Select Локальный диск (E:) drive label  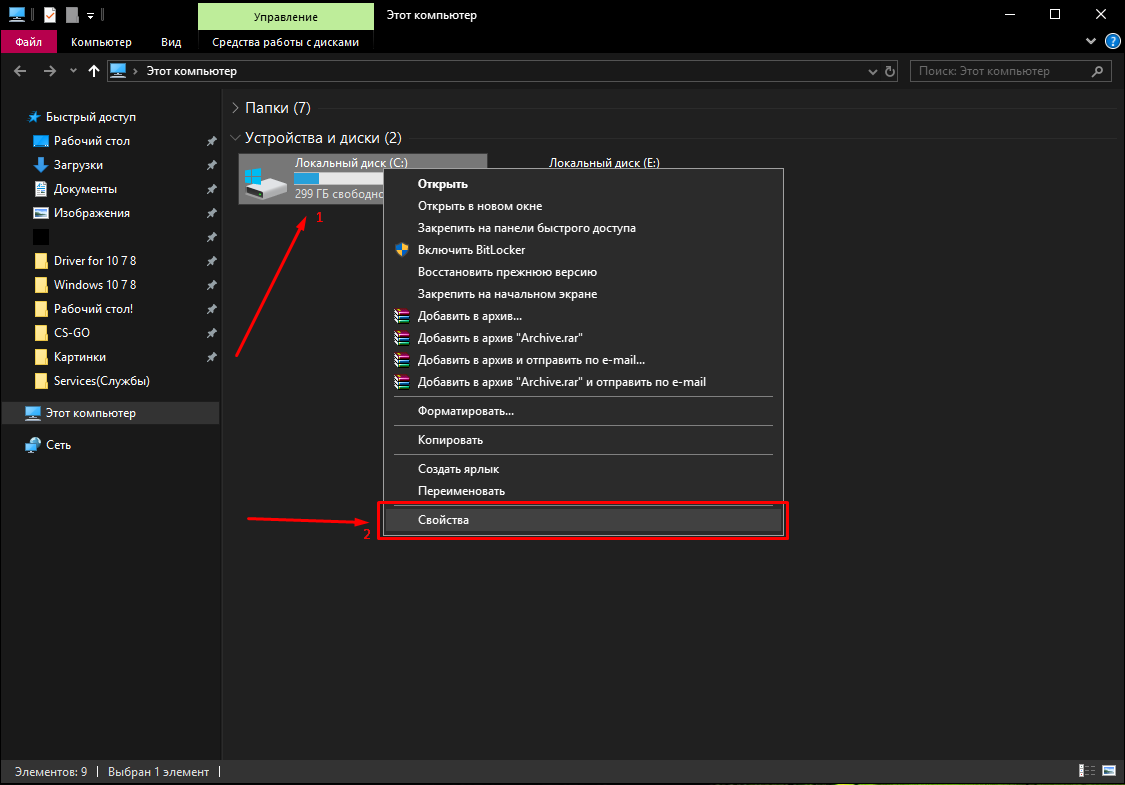604,162
